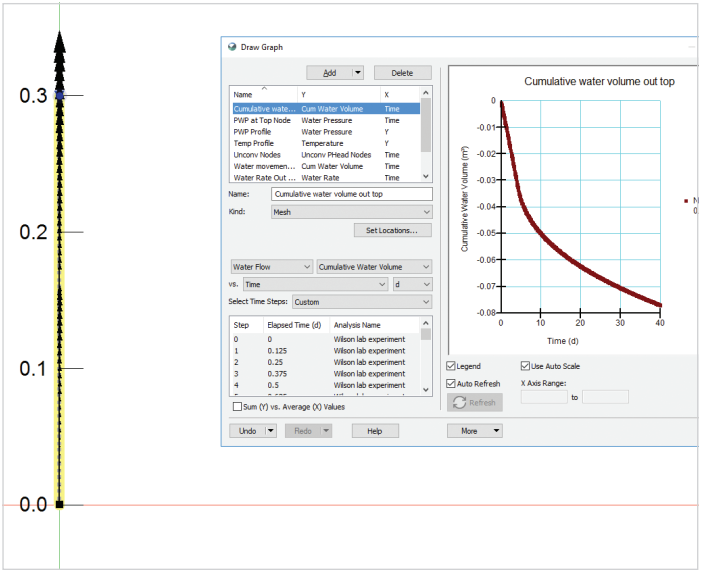The width and height of the screenshot is (701, 573).
Task: Click the Set Locations button
Action: tap(393, 230)
